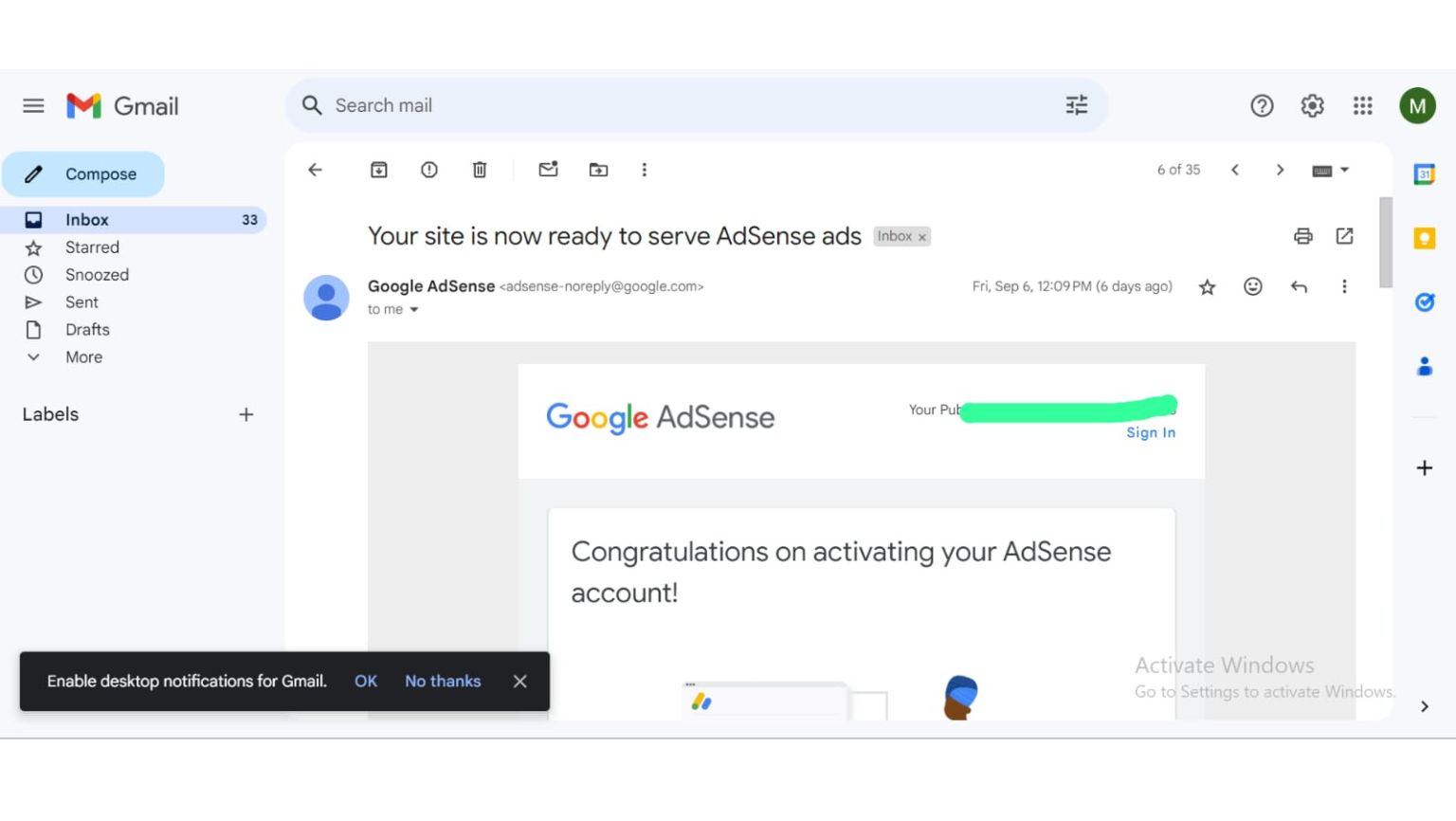Screen dimensions: 1456x821
Task: Go back to the inbox list
Action: pos(316,170)
